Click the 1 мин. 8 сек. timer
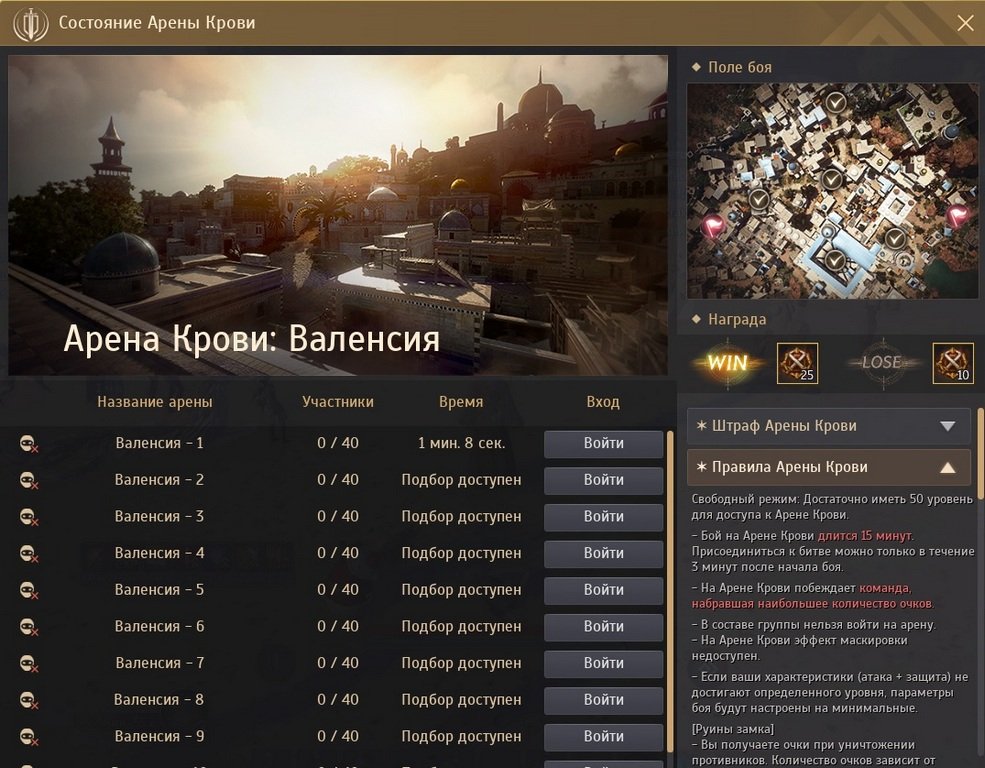Screen dimensions: 985x768 [x=462, y=443]
